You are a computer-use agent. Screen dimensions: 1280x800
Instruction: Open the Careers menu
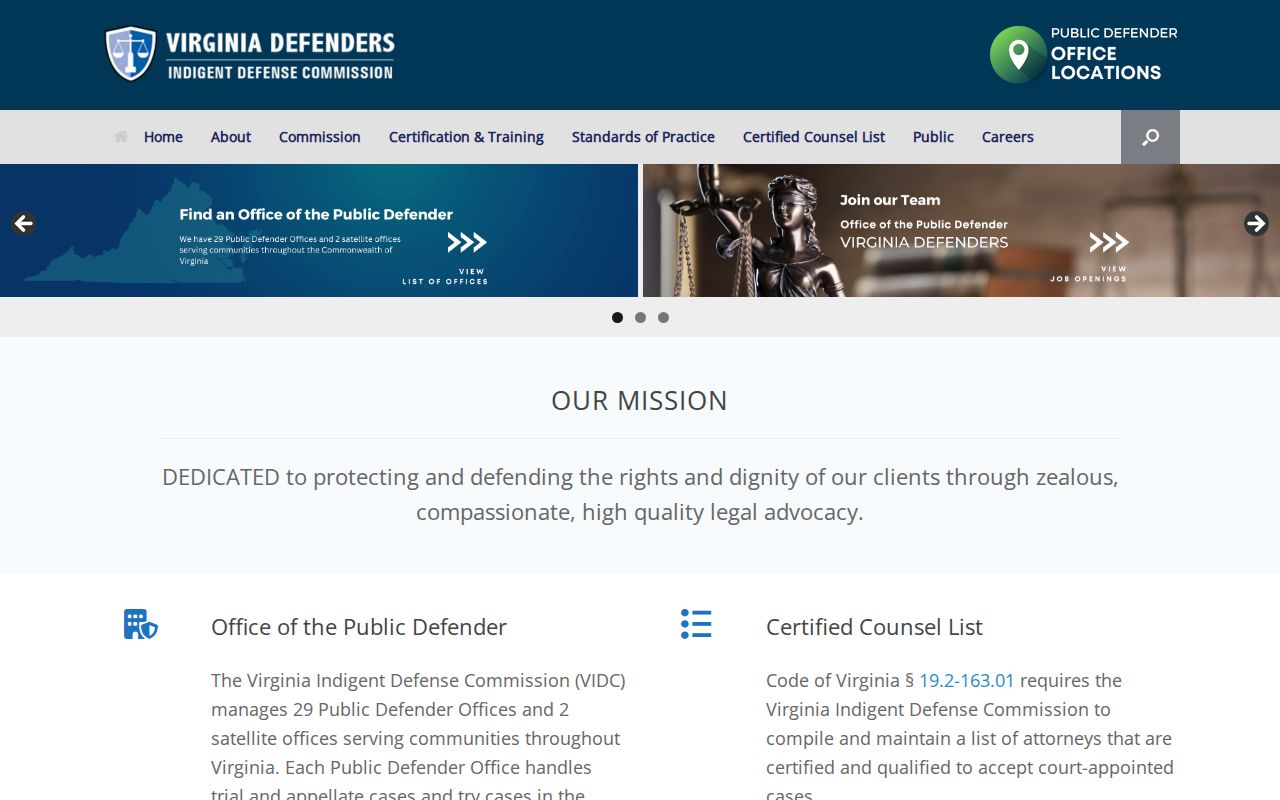click(1008, 137)
